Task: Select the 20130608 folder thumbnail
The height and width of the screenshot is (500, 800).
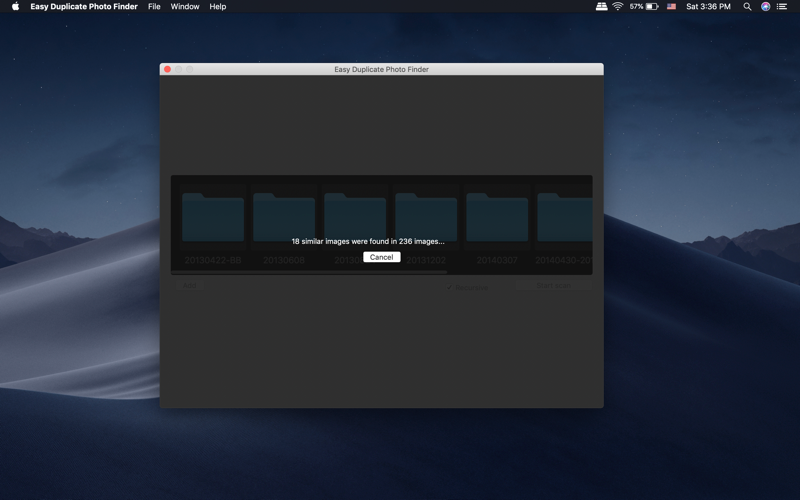Action: pyautogui.click(x=284, y=217)
